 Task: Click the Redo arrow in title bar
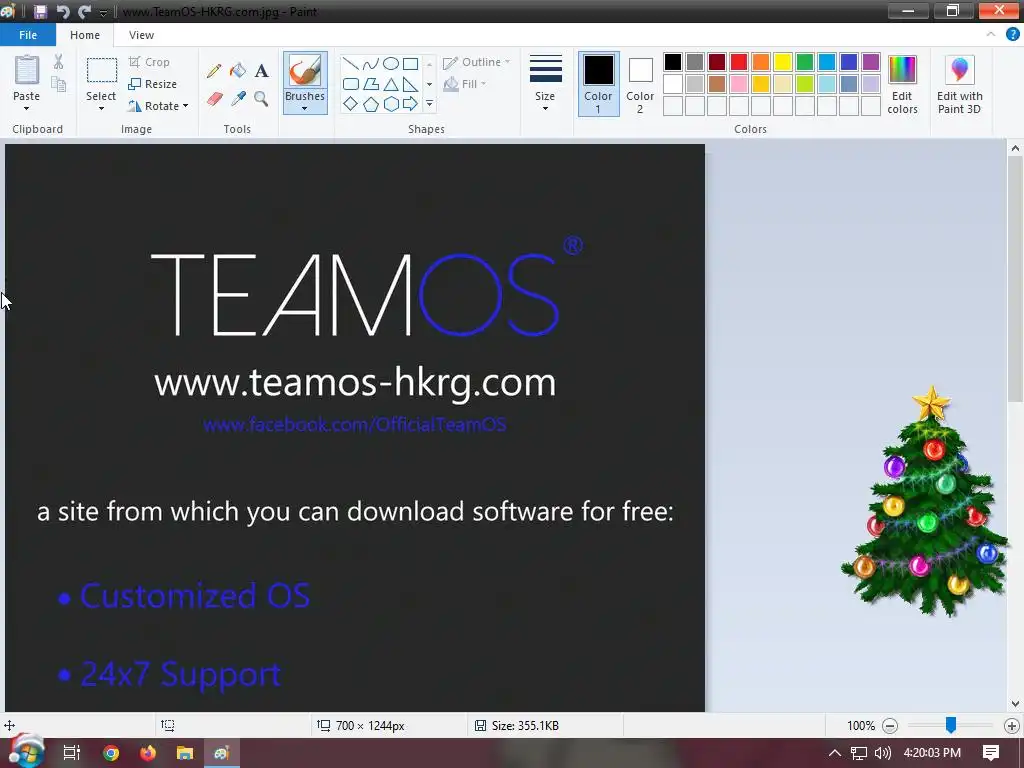(x=84, y=11)
